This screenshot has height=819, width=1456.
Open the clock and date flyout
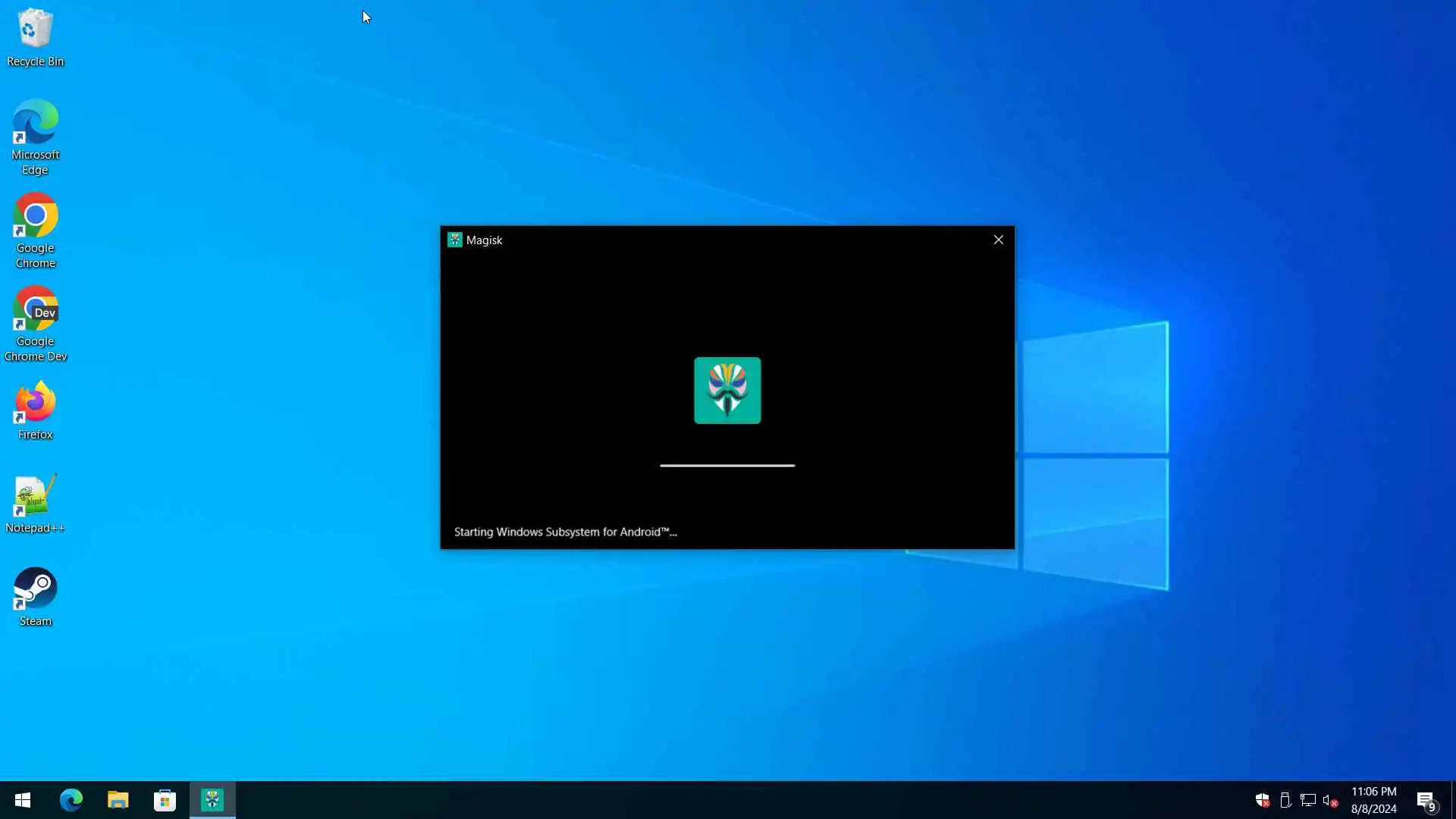click(1373, 800)
